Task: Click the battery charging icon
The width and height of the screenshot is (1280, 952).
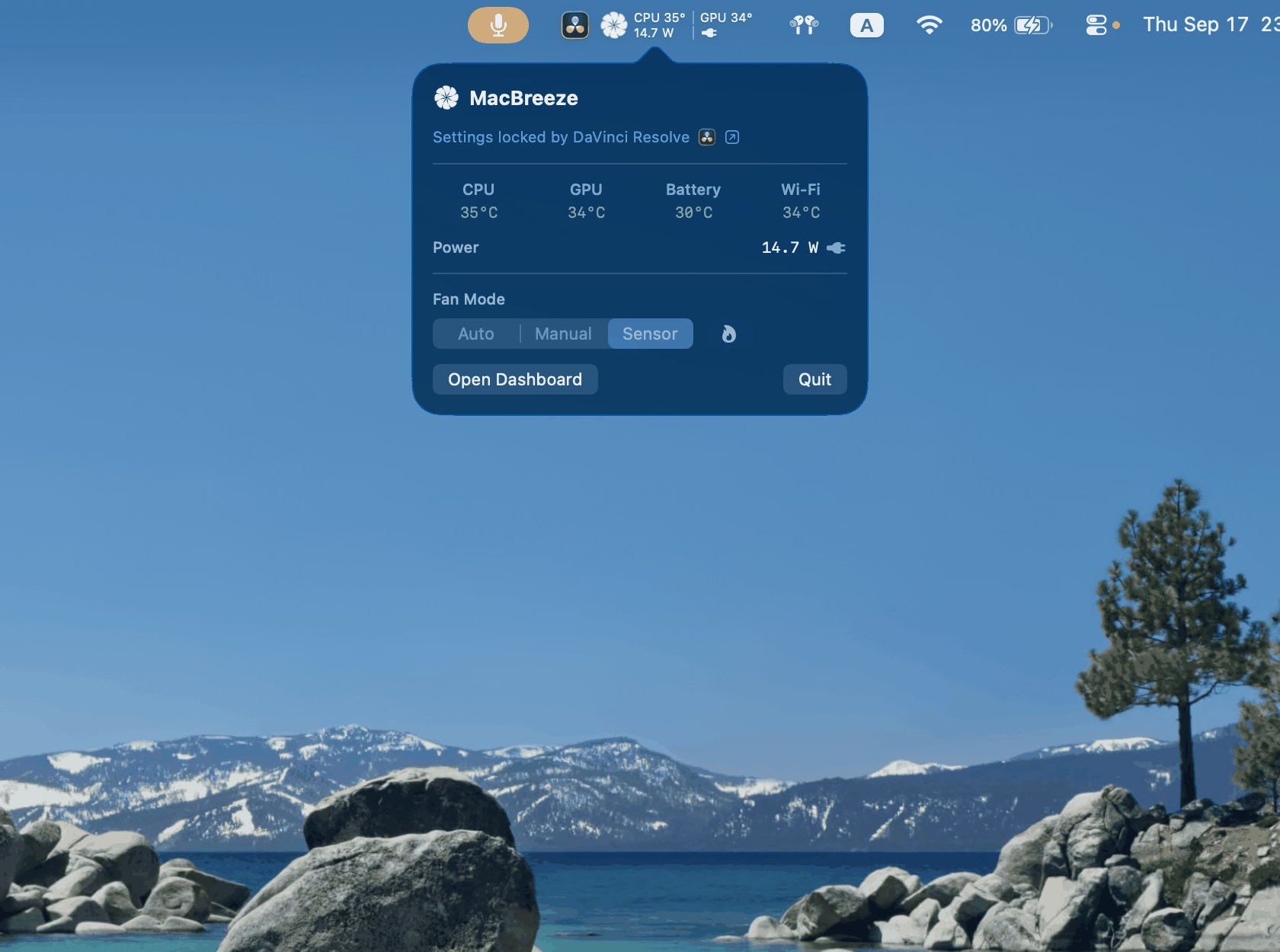Action: [1034, 25]
